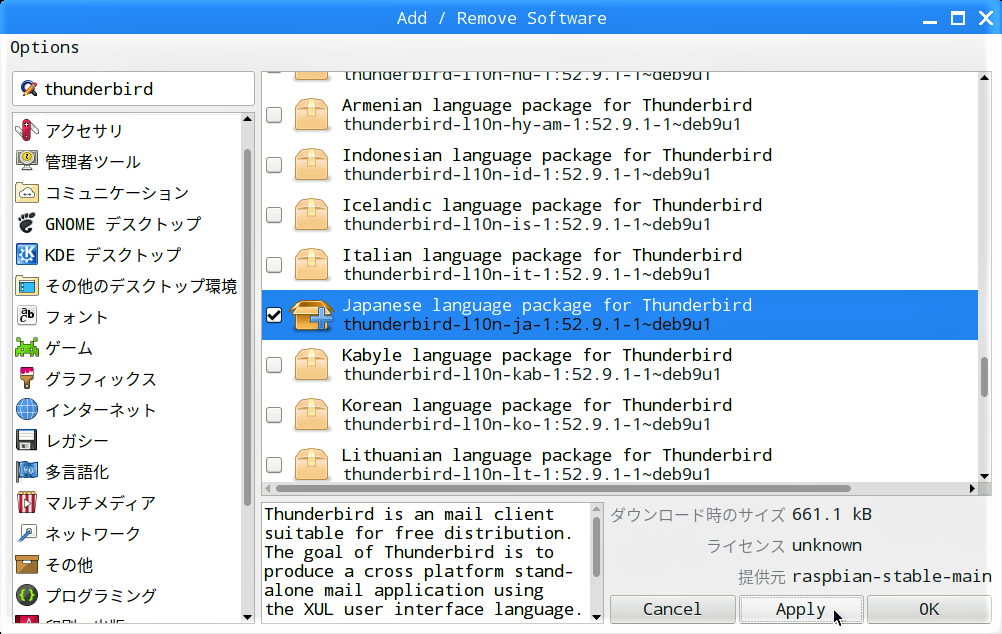Click the description panel scrollbar thumb
1002x634 pixels.
pyautogui.click(x=596, y=547)
